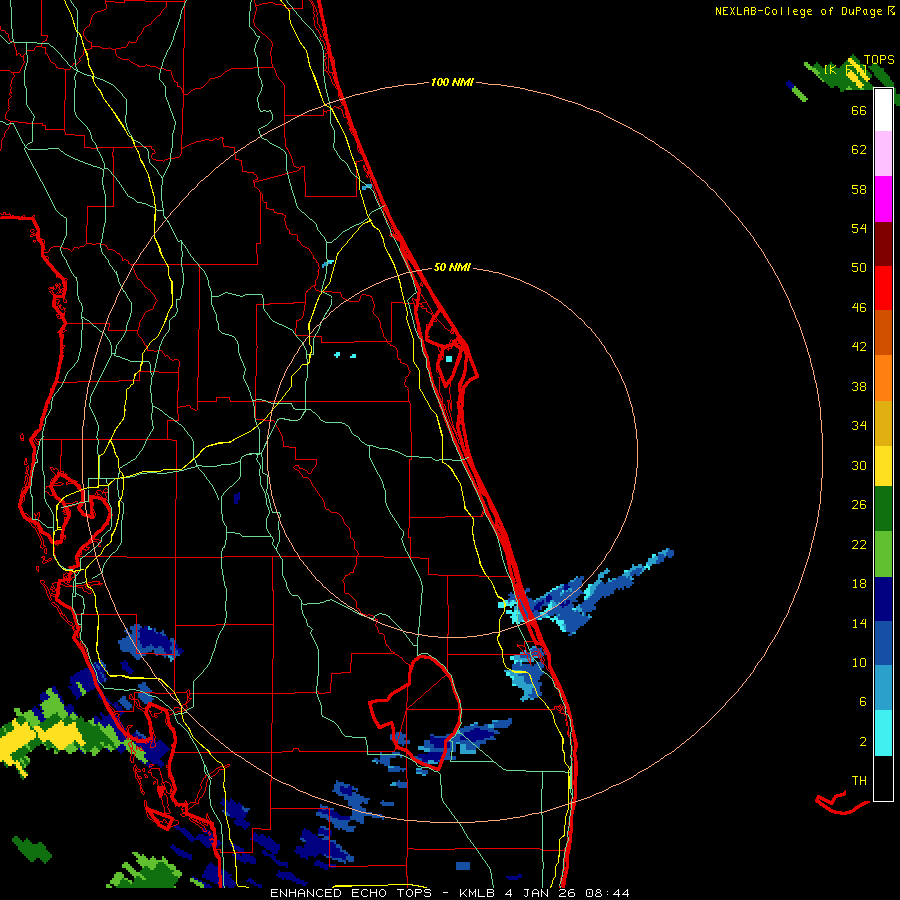The height and width of the screenshot is (900, 900).
Task: Select the maroon legend swatch
Action: coord(883,244)
